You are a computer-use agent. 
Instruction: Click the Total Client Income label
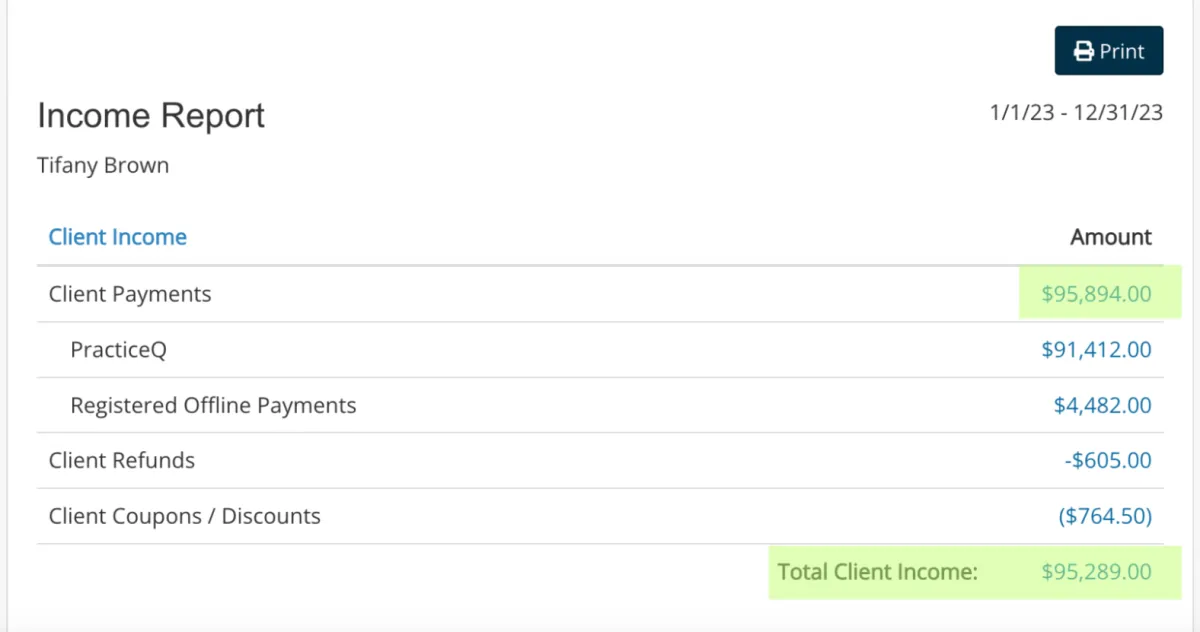tap(877, 572)
